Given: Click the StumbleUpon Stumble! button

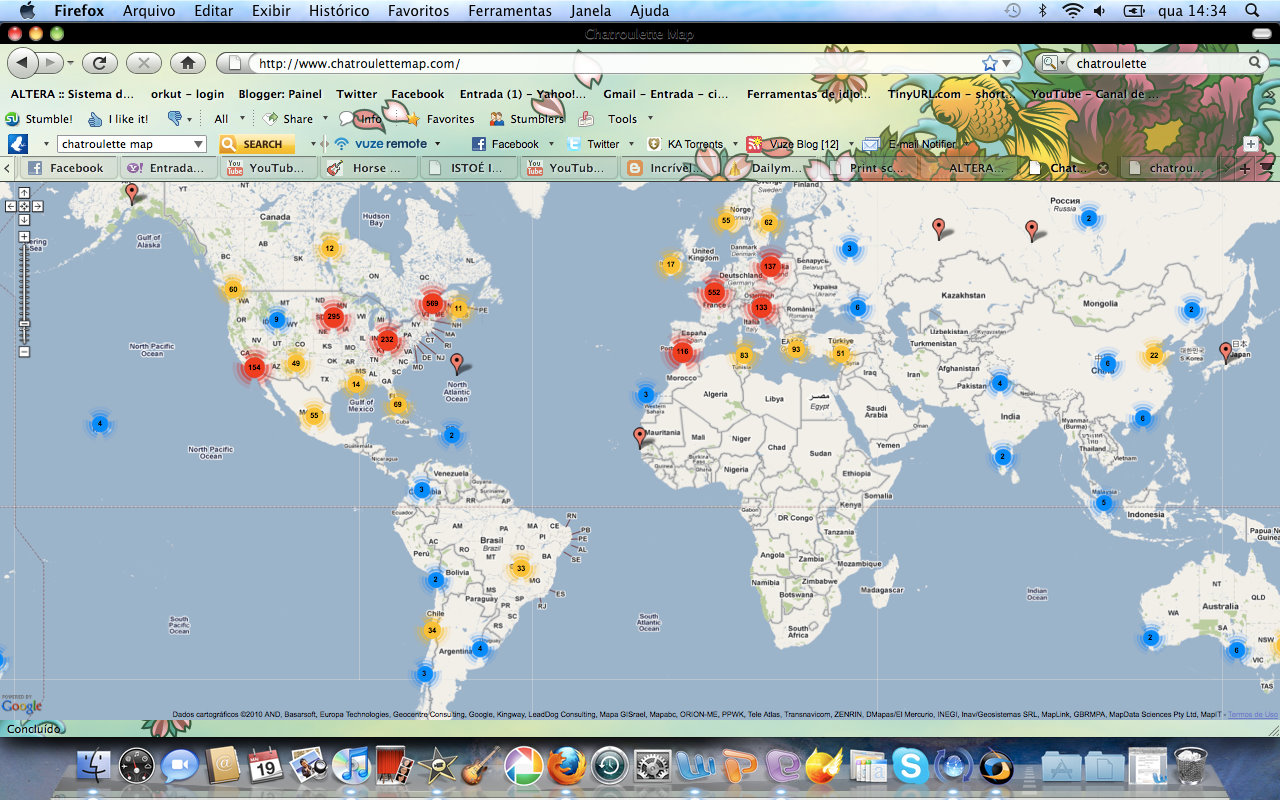Looking at the screenshot, I should click(x=40, y=119).
